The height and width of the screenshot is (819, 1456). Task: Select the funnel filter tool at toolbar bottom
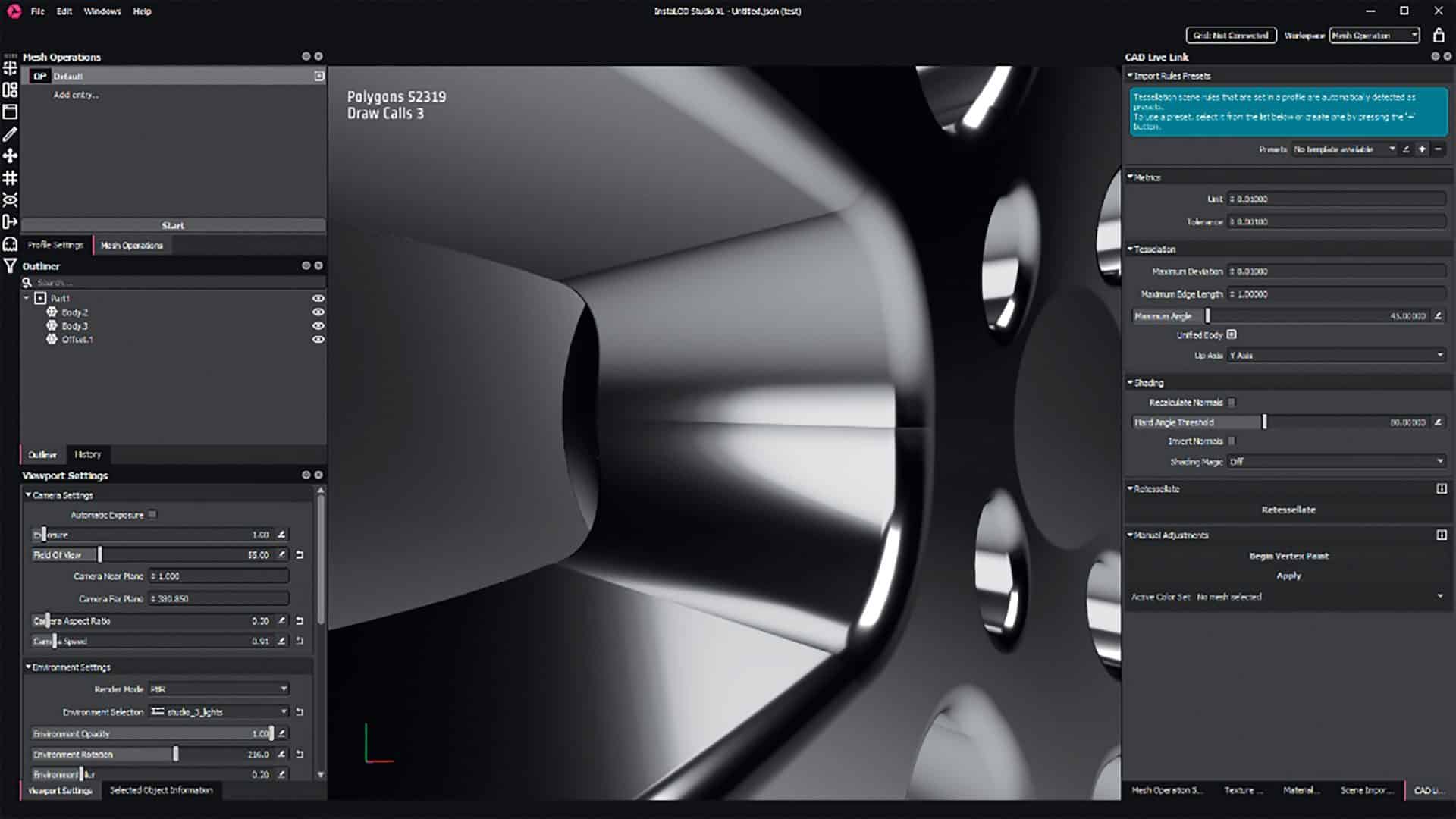tap(10, 265)
